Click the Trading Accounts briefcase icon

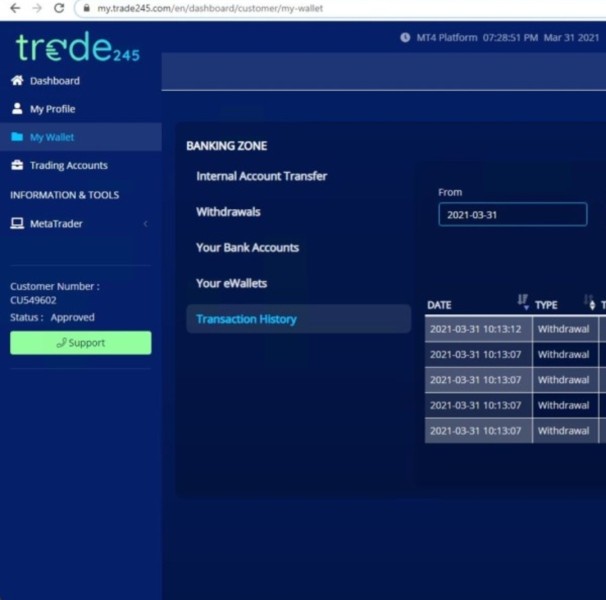click(17, 165)
